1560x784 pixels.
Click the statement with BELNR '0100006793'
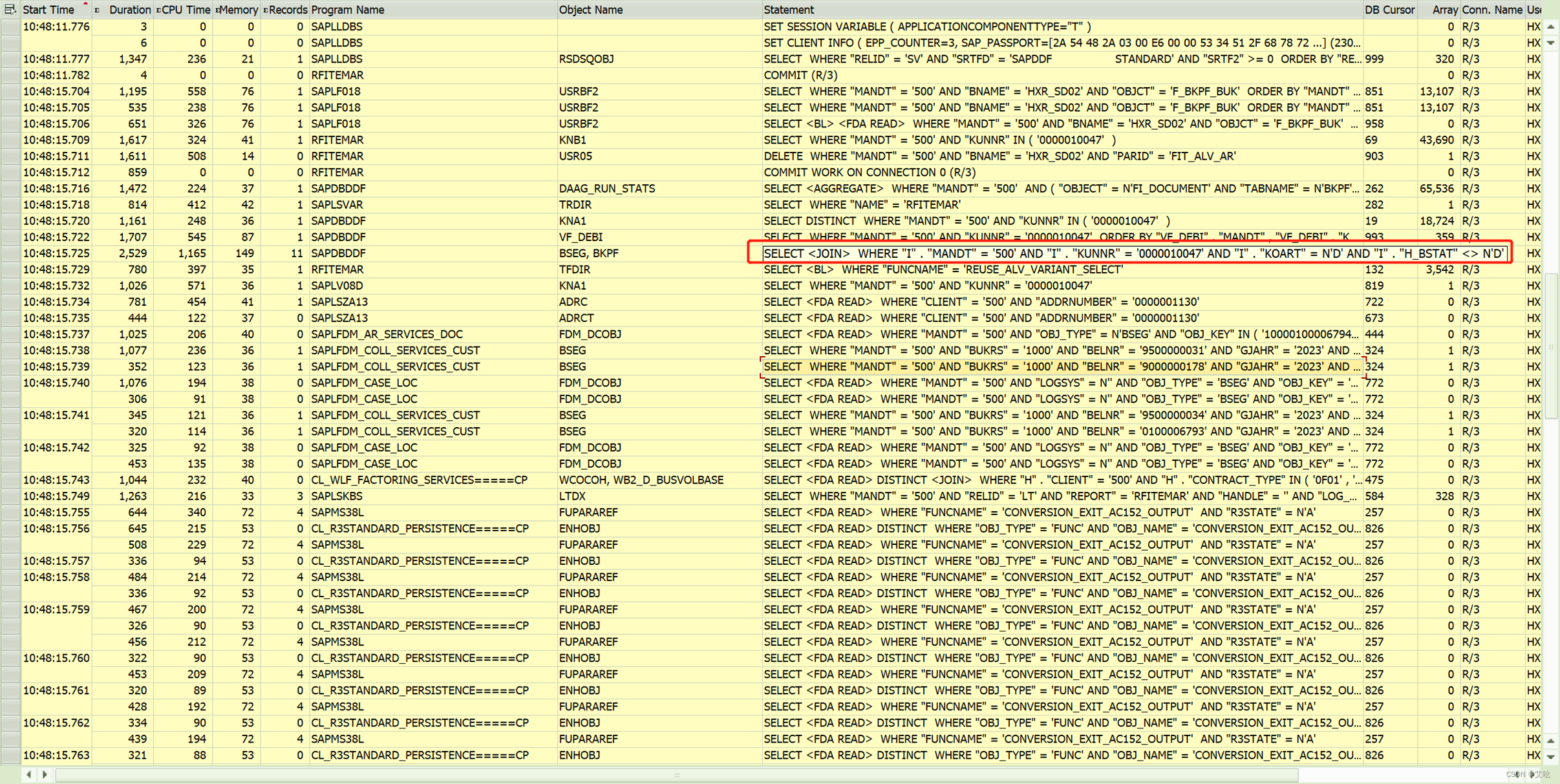click(x=1062, y=431)
